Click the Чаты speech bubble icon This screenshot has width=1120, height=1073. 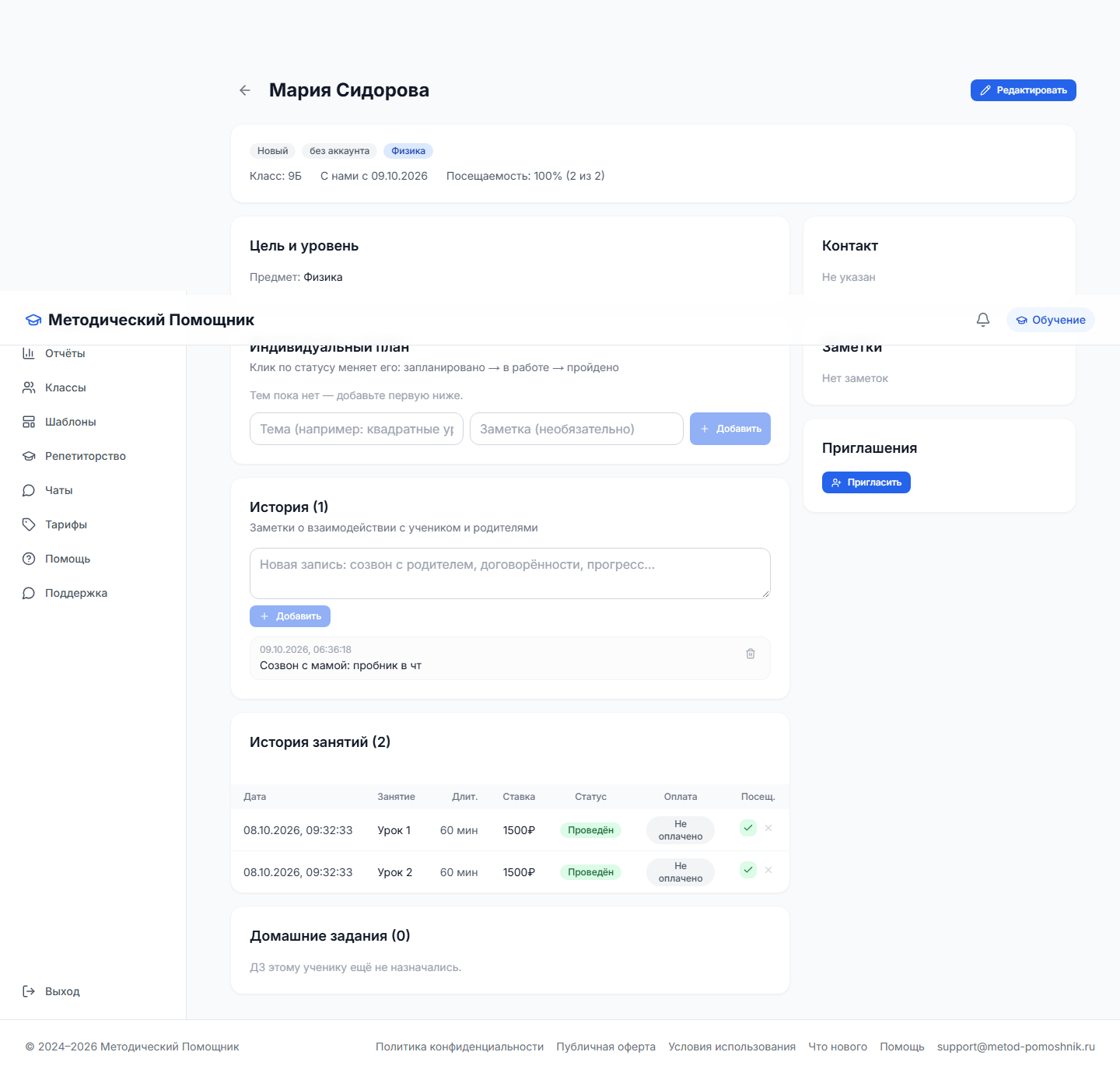pos(29,490)
